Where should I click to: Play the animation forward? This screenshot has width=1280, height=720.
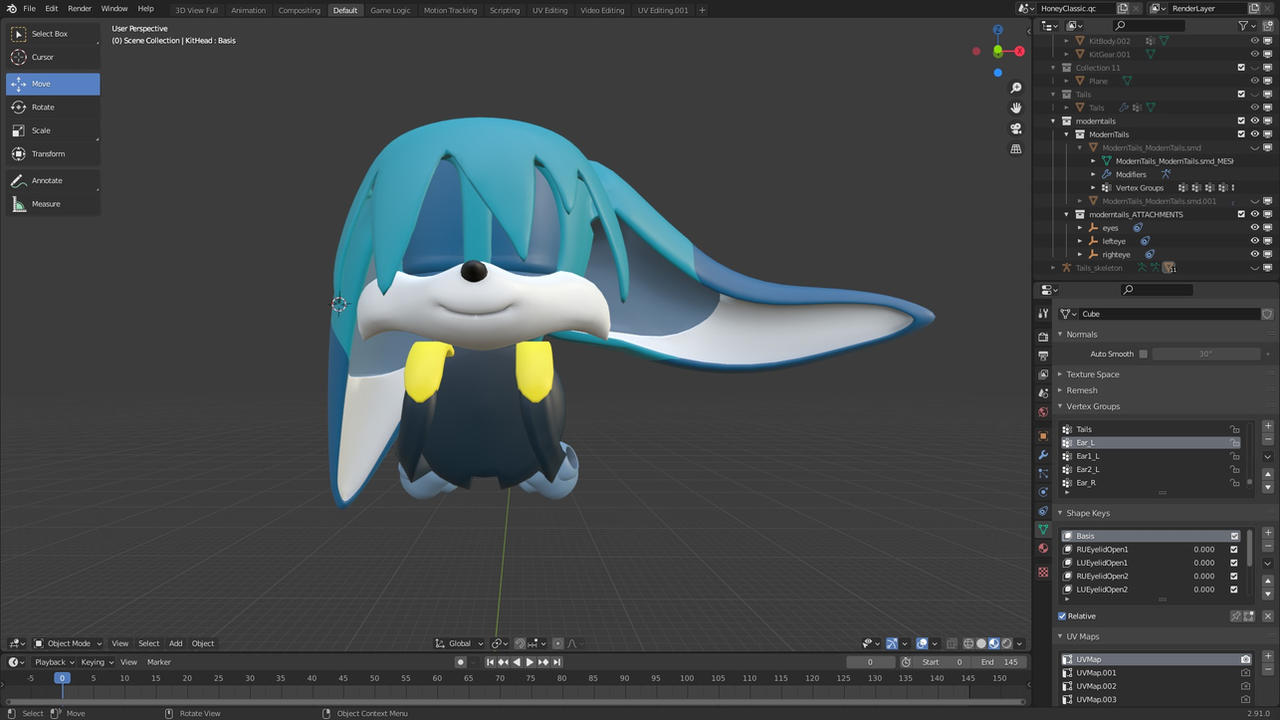pos(530,662)
